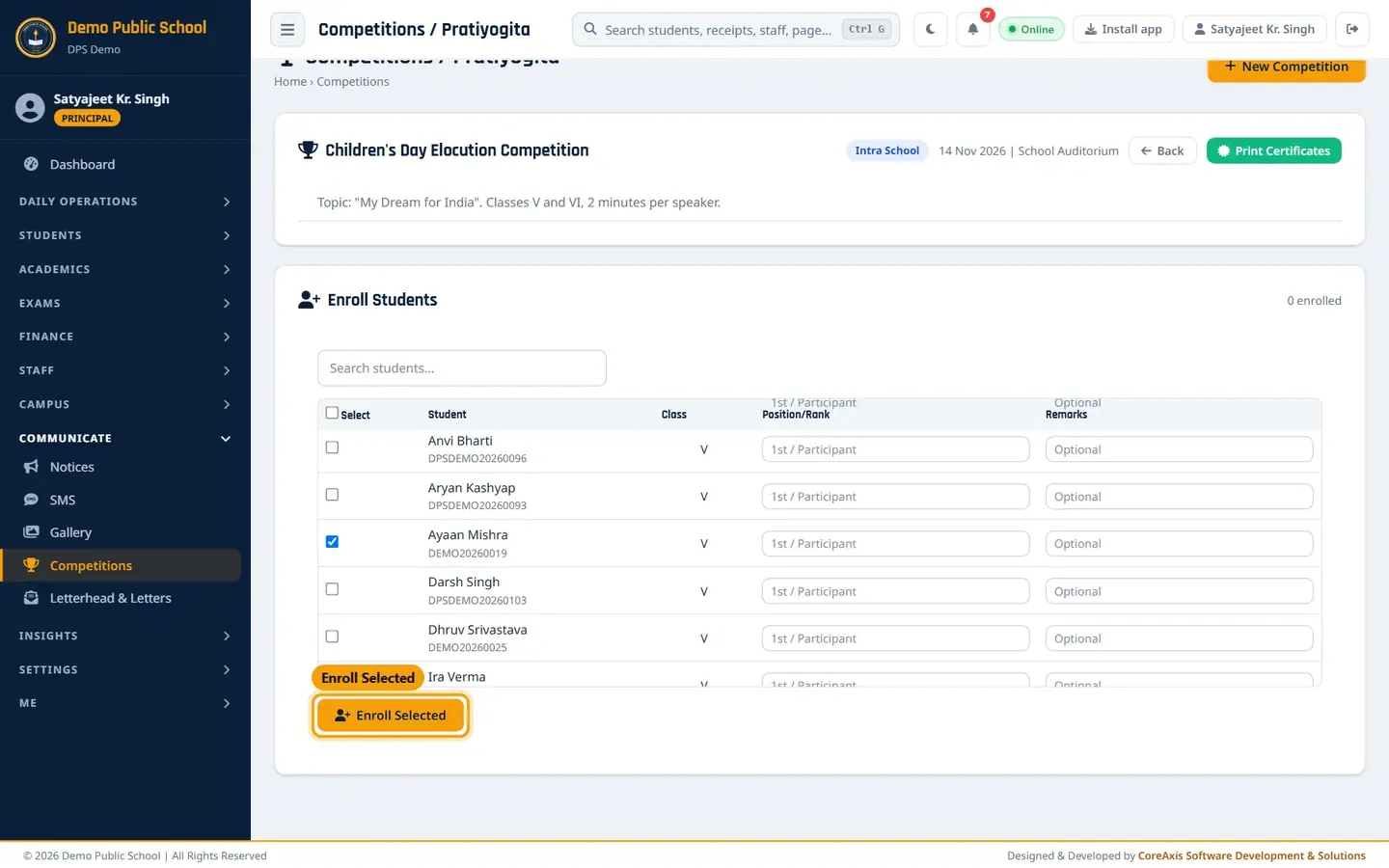Uncheck the checkbox for Ayaan Mishra
Screen dimensions: 1389x868
332,542
